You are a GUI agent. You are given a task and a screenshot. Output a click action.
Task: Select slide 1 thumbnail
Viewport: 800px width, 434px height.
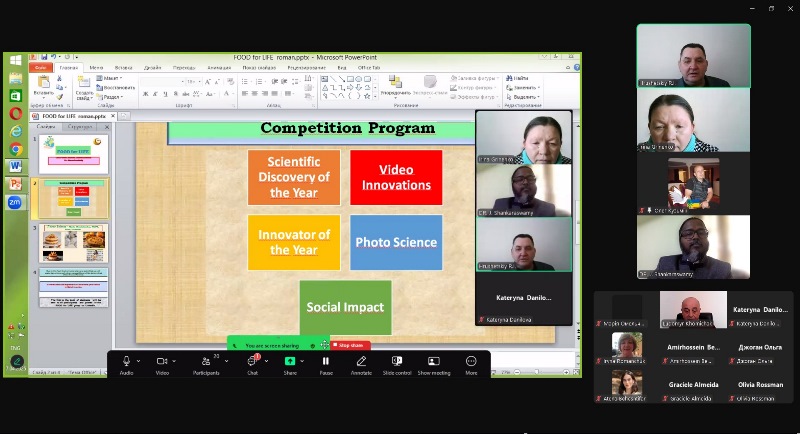point(73,154)
